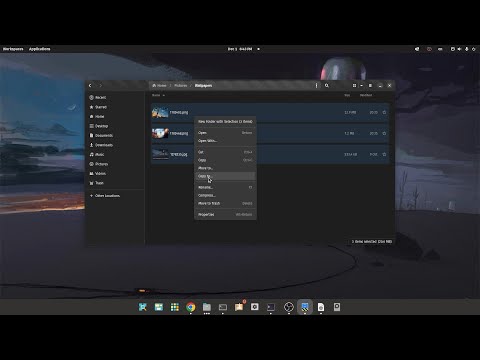Open Videos in the sidebar
Viewport: 480px width, 360px height.
(98, 173)
